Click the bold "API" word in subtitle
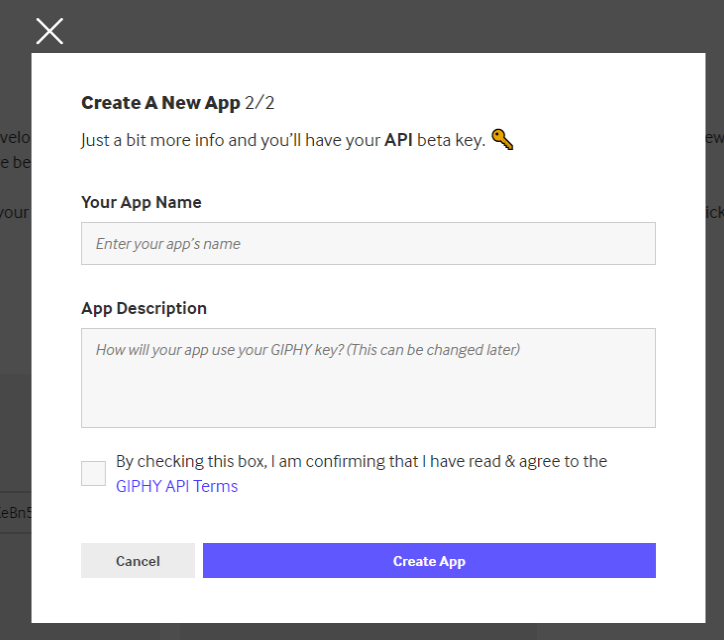Viewport: 724px width, 640px height. (x=398, y=140)
